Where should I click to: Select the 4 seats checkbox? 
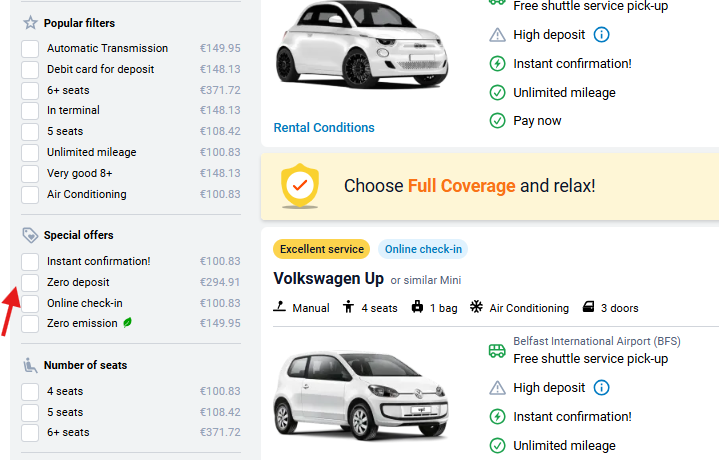tap(30, 392)
